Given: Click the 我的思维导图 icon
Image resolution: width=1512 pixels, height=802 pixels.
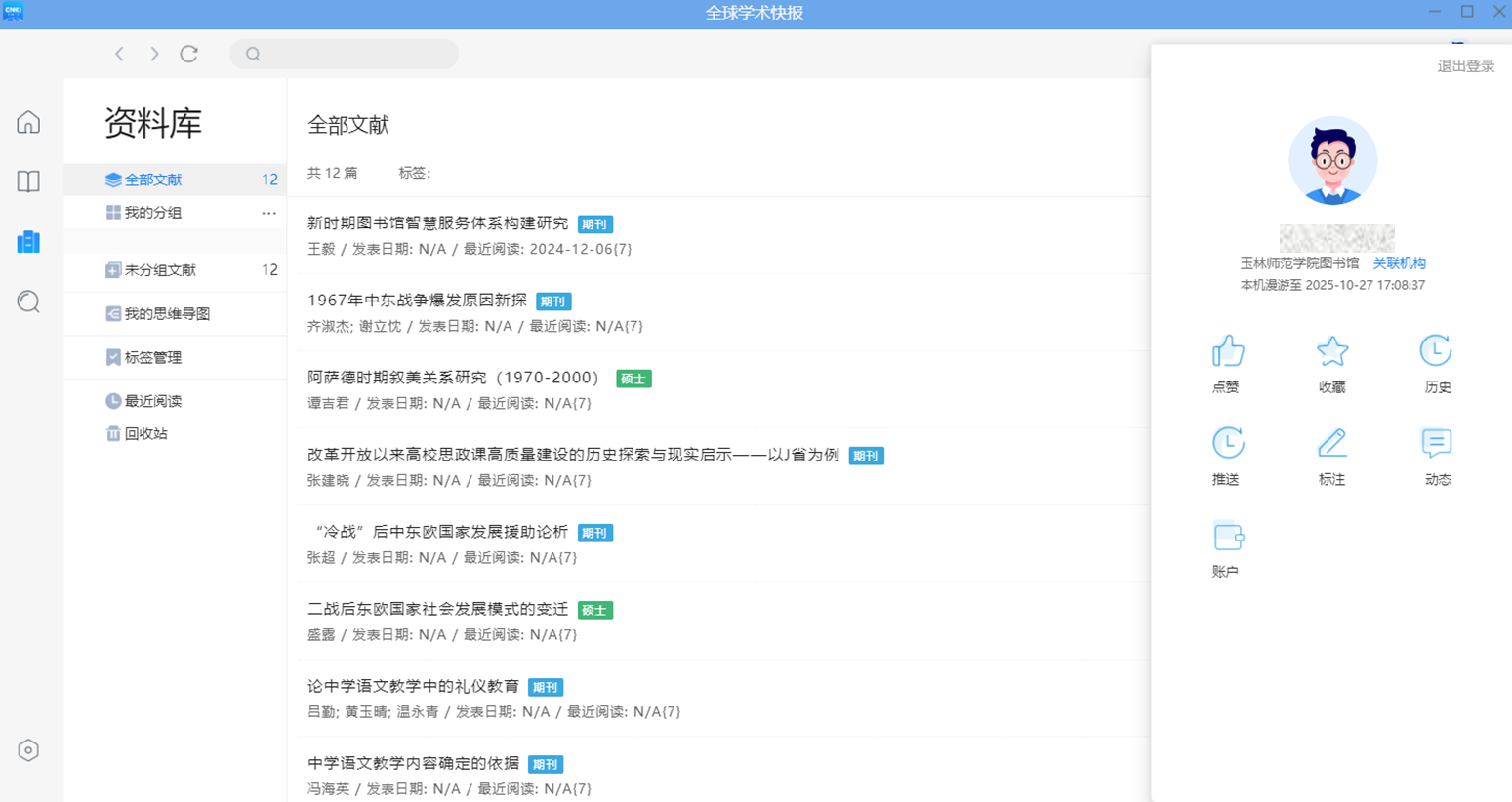Looking at the screenshot, I should pos(113,314).
